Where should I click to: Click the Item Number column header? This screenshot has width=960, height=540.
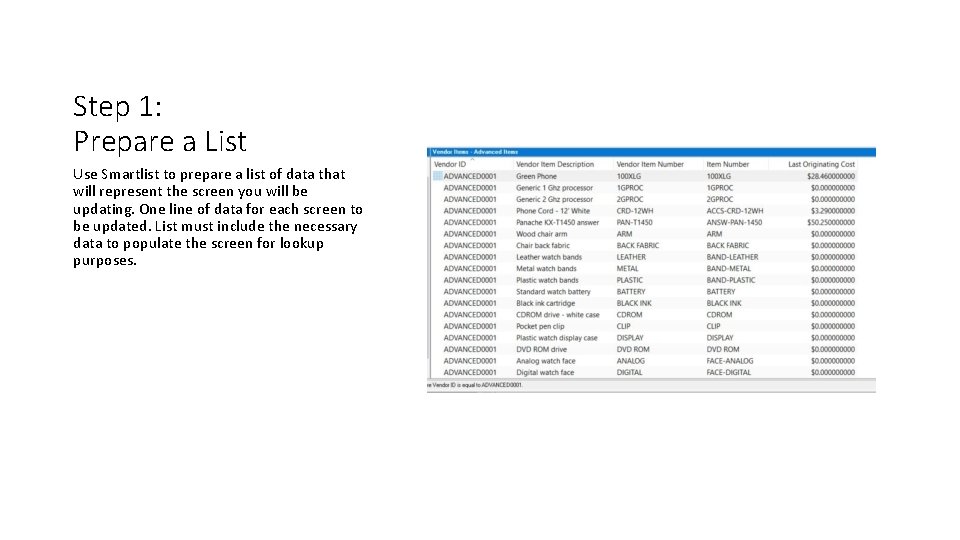[727, 164]
